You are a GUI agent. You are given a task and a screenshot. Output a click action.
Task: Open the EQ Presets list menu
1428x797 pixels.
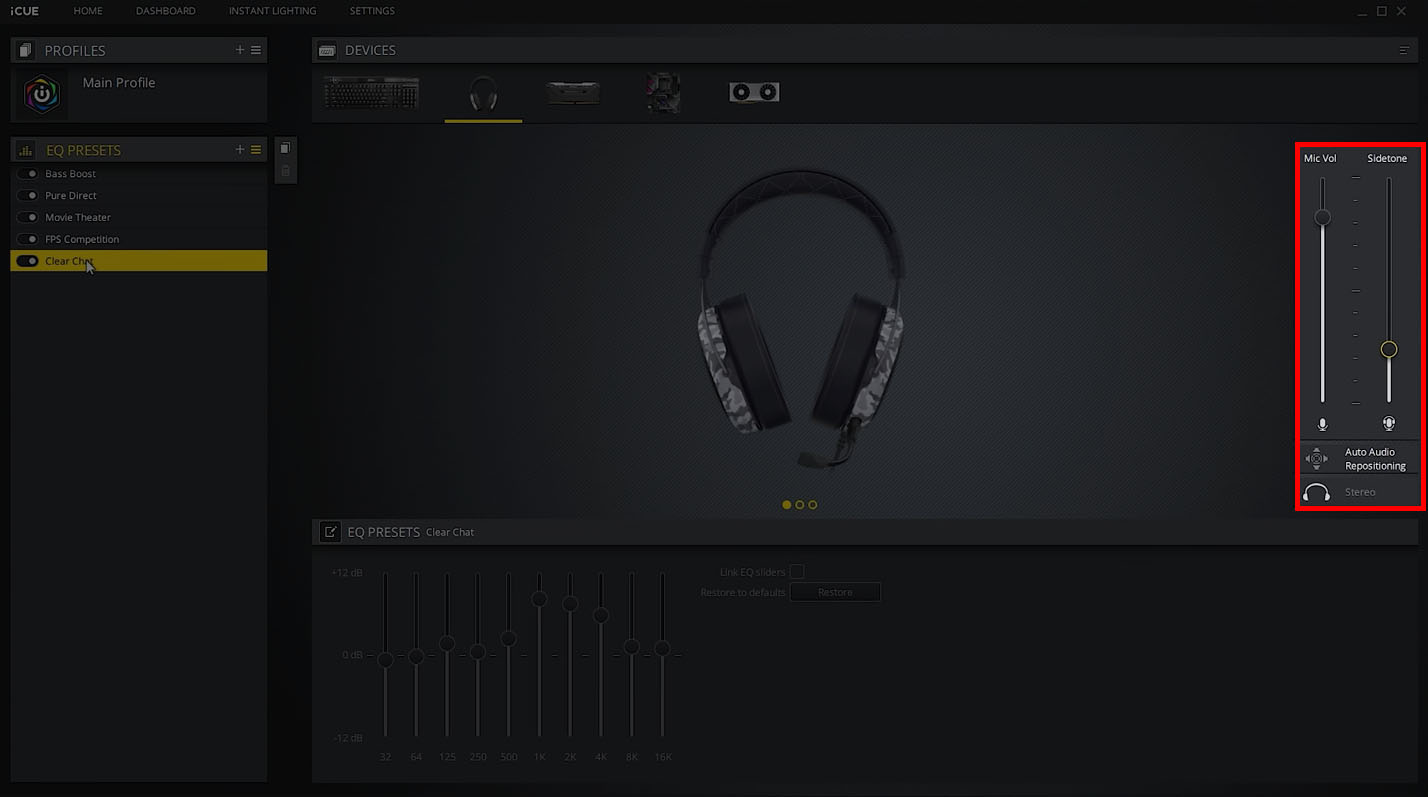click(257, 149)
